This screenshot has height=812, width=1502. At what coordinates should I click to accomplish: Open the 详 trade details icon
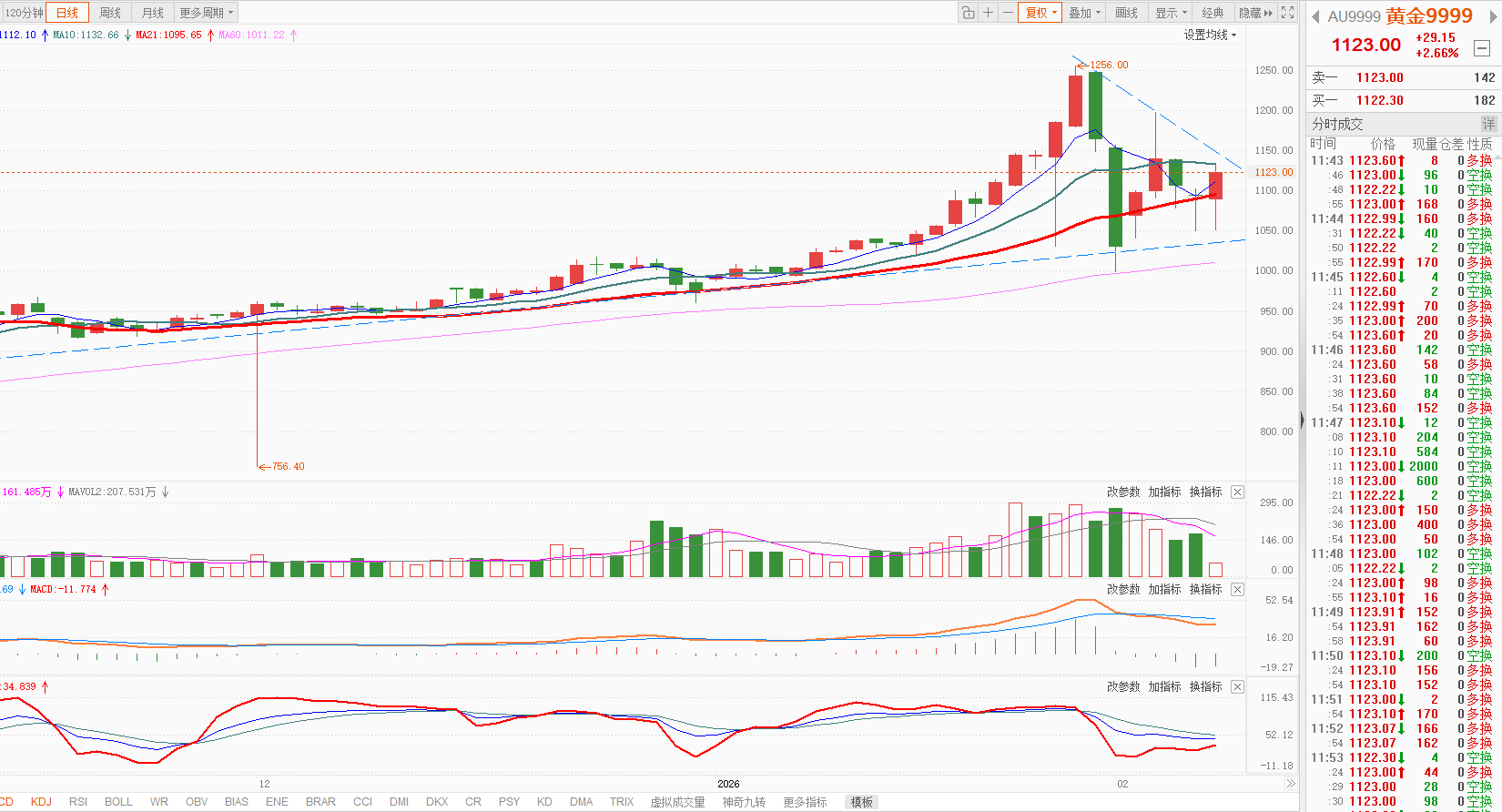(1488, 124)
